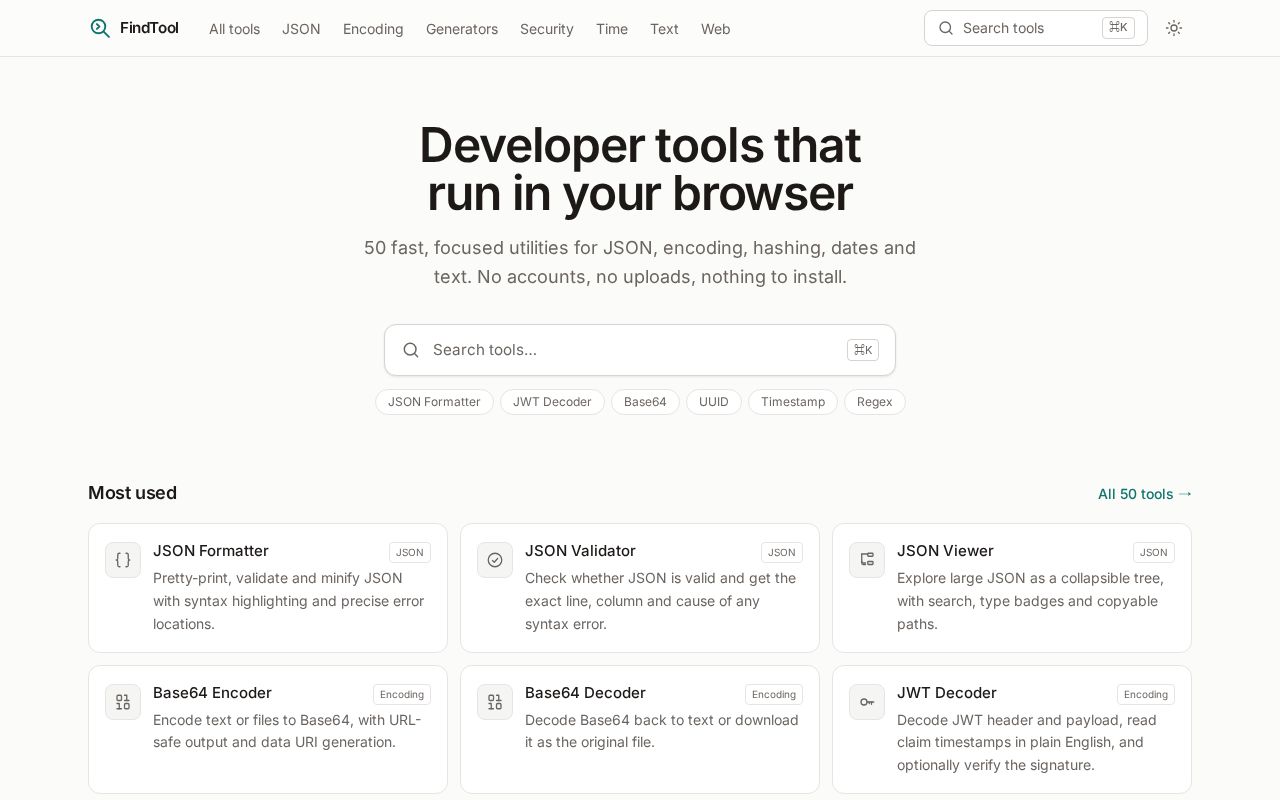Click the JWT Decoder key icon
Viewport: 1280px width, 800px height.
point(867,702)
